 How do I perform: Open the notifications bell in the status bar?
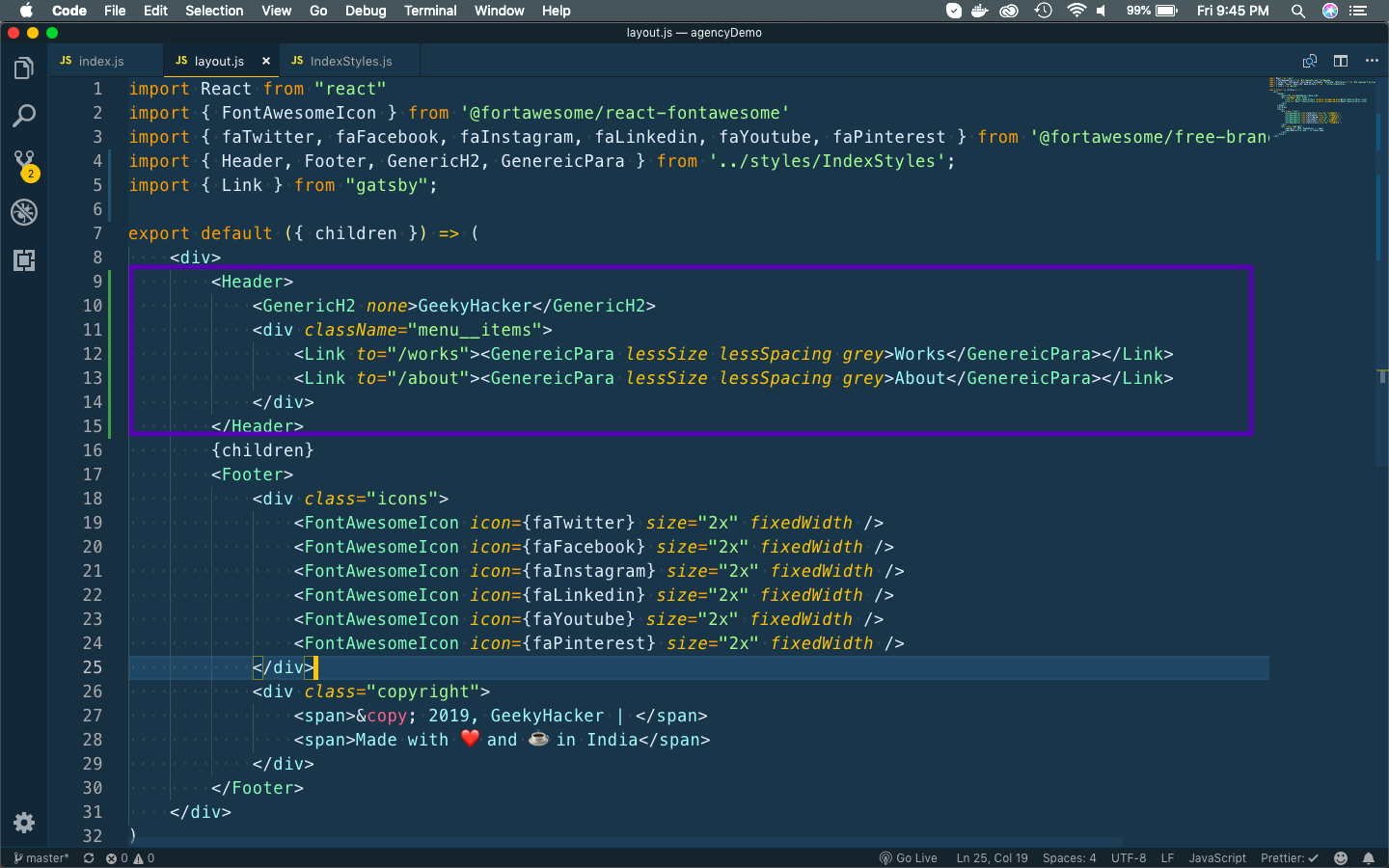pos(1369,858)
